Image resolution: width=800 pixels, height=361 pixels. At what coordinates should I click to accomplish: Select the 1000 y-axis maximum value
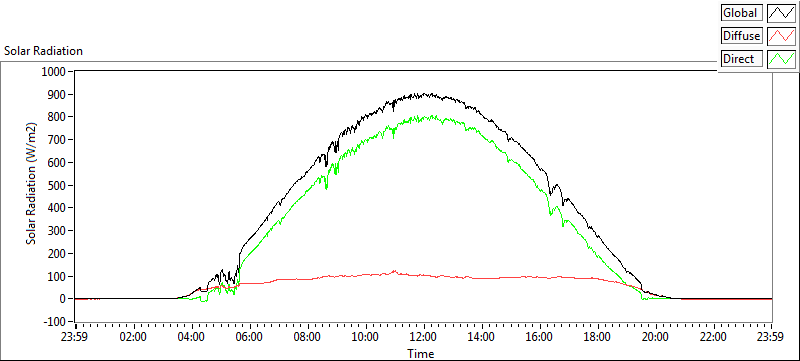tap(53, 72)
